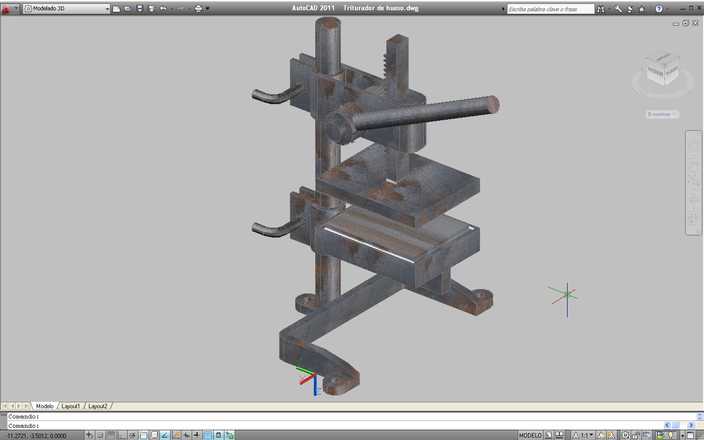Click the last-tab scroll arrow
The width and height of the screenshot is (704, 440).
(26, 406)
